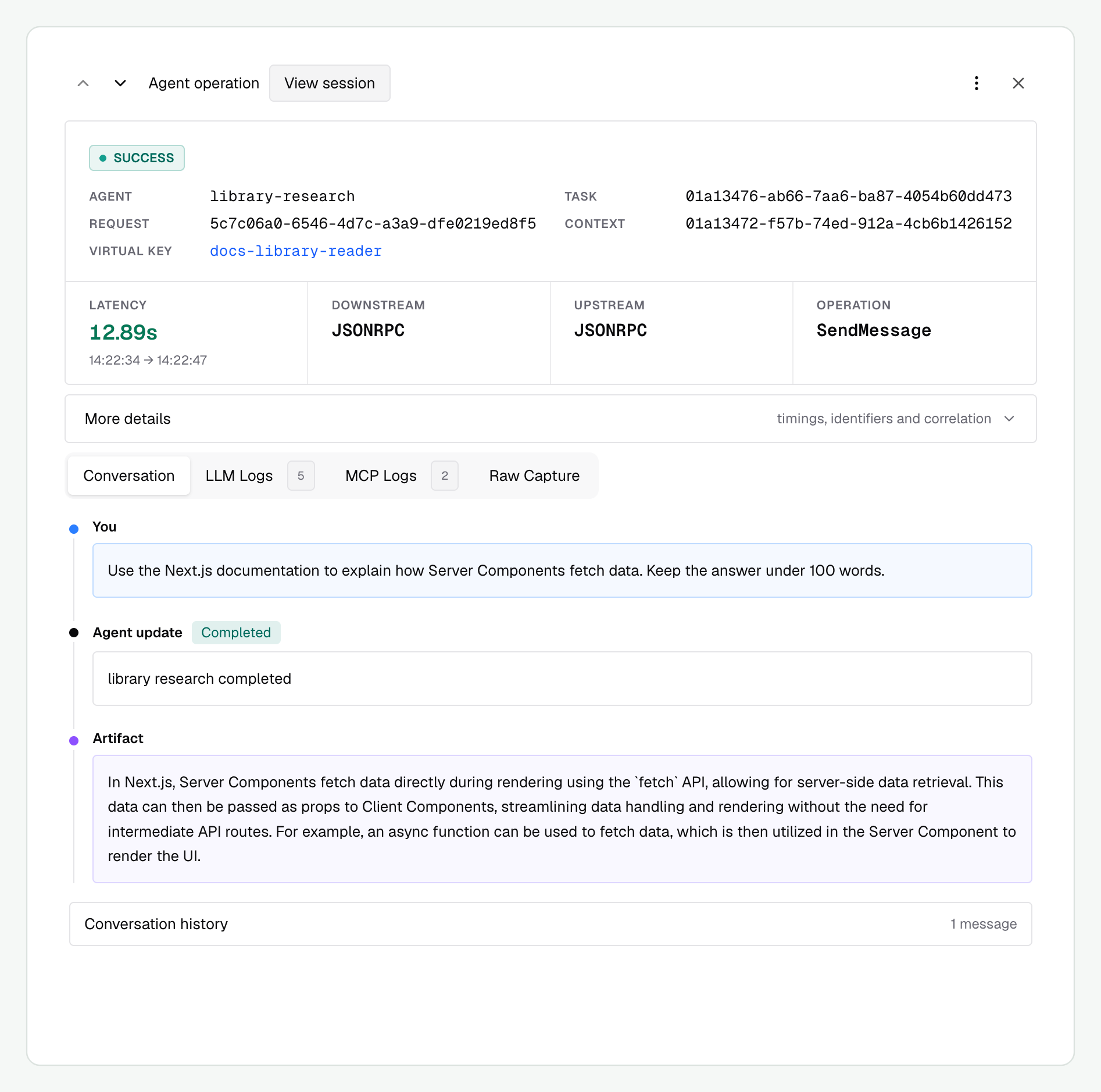
Task: Go to next operation with down chevron
Action: click(x=120, y=83)
